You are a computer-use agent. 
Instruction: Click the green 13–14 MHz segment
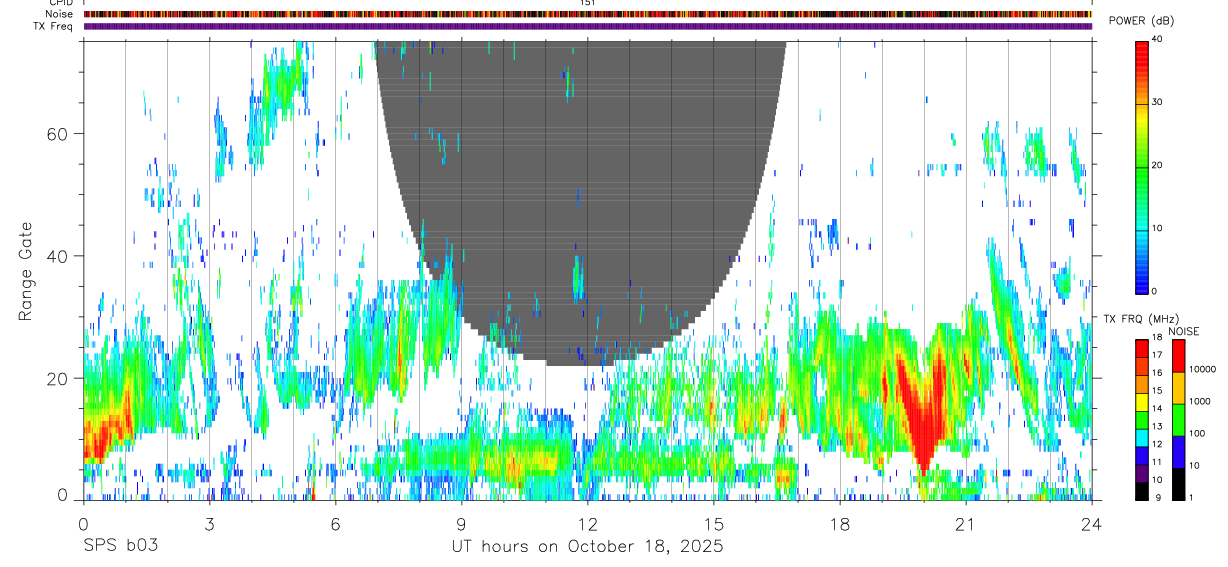tap(1143, 420)
